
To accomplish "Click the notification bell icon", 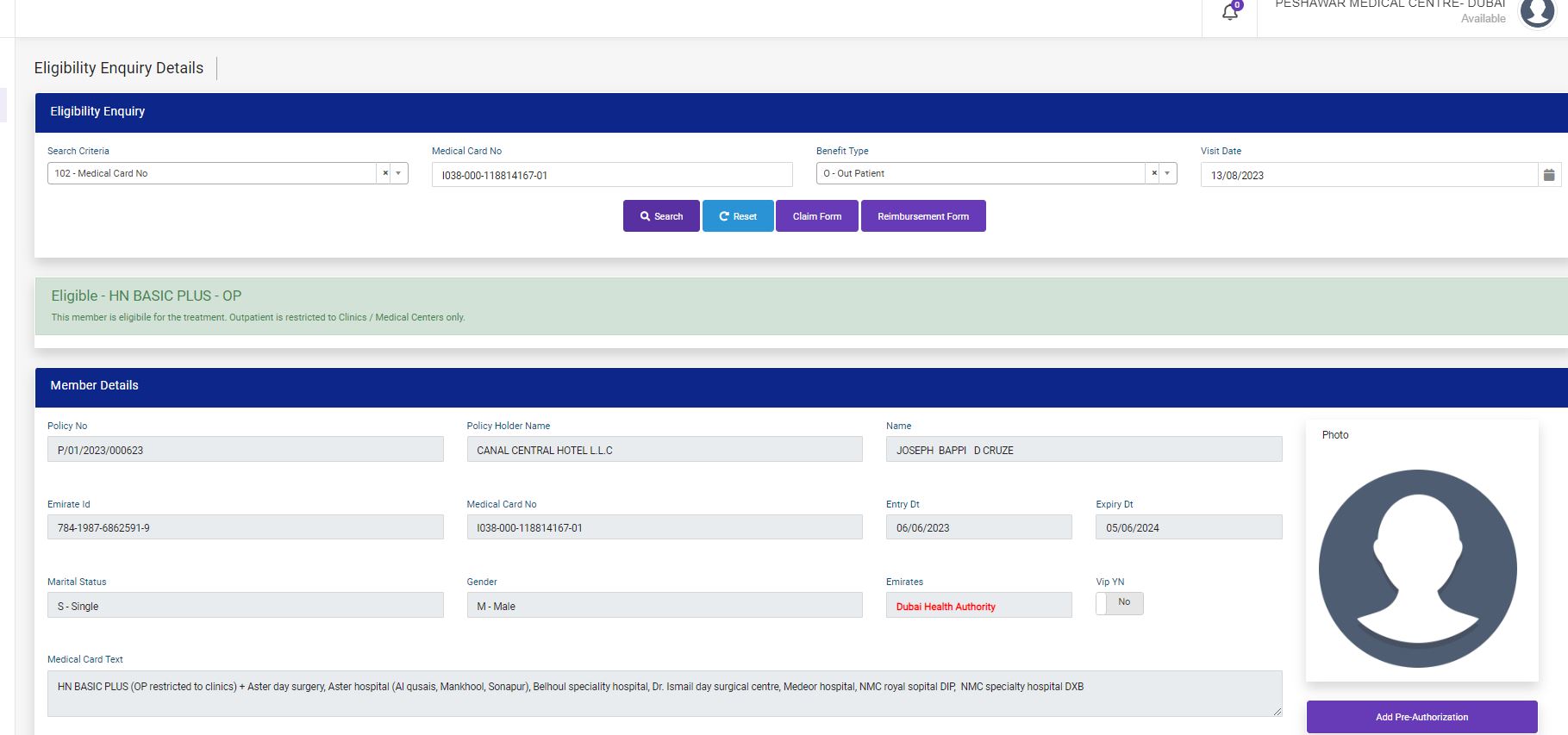I will [1230, 12].
